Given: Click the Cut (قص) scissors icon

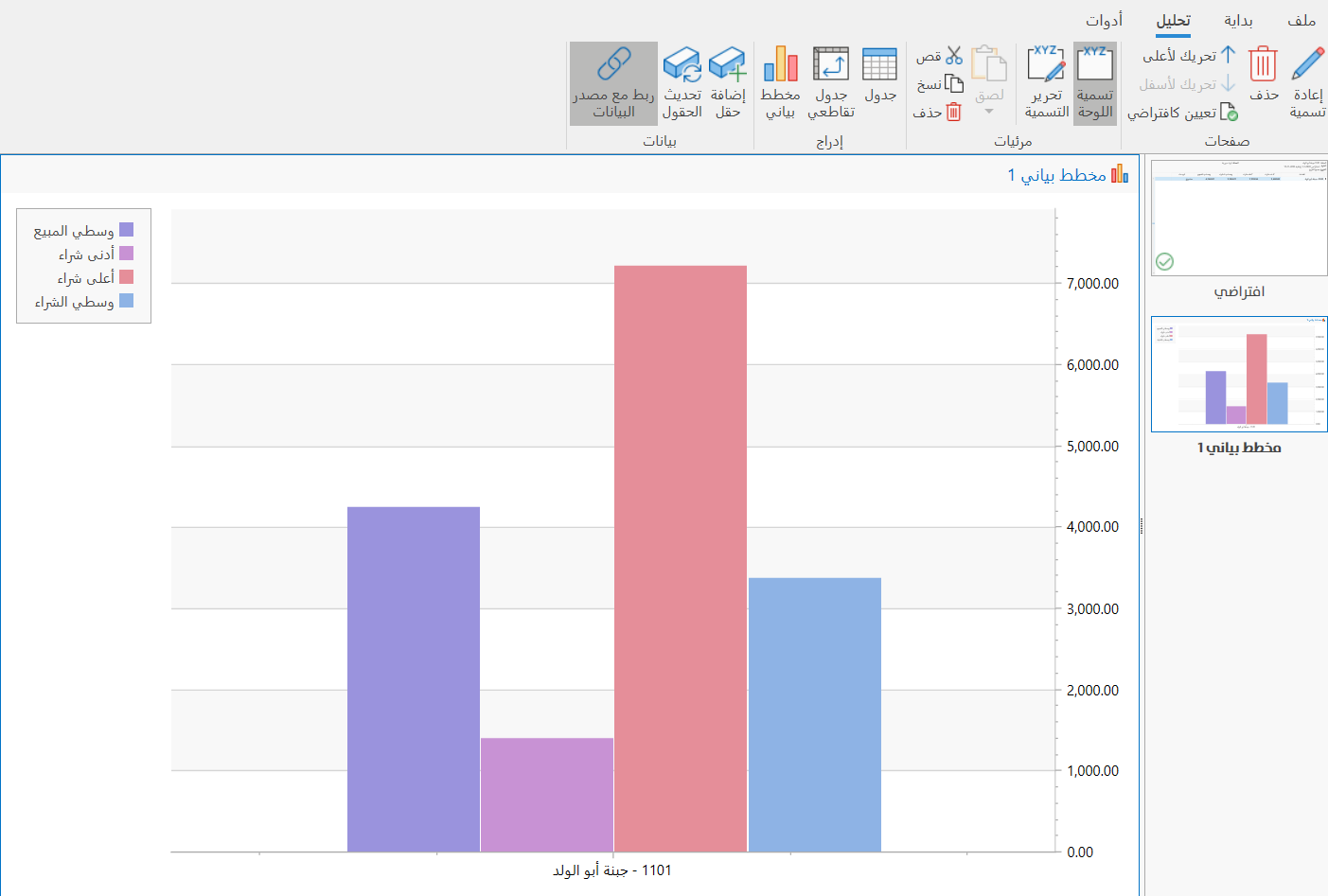Looking at the screenshot, I should (953, 56).
